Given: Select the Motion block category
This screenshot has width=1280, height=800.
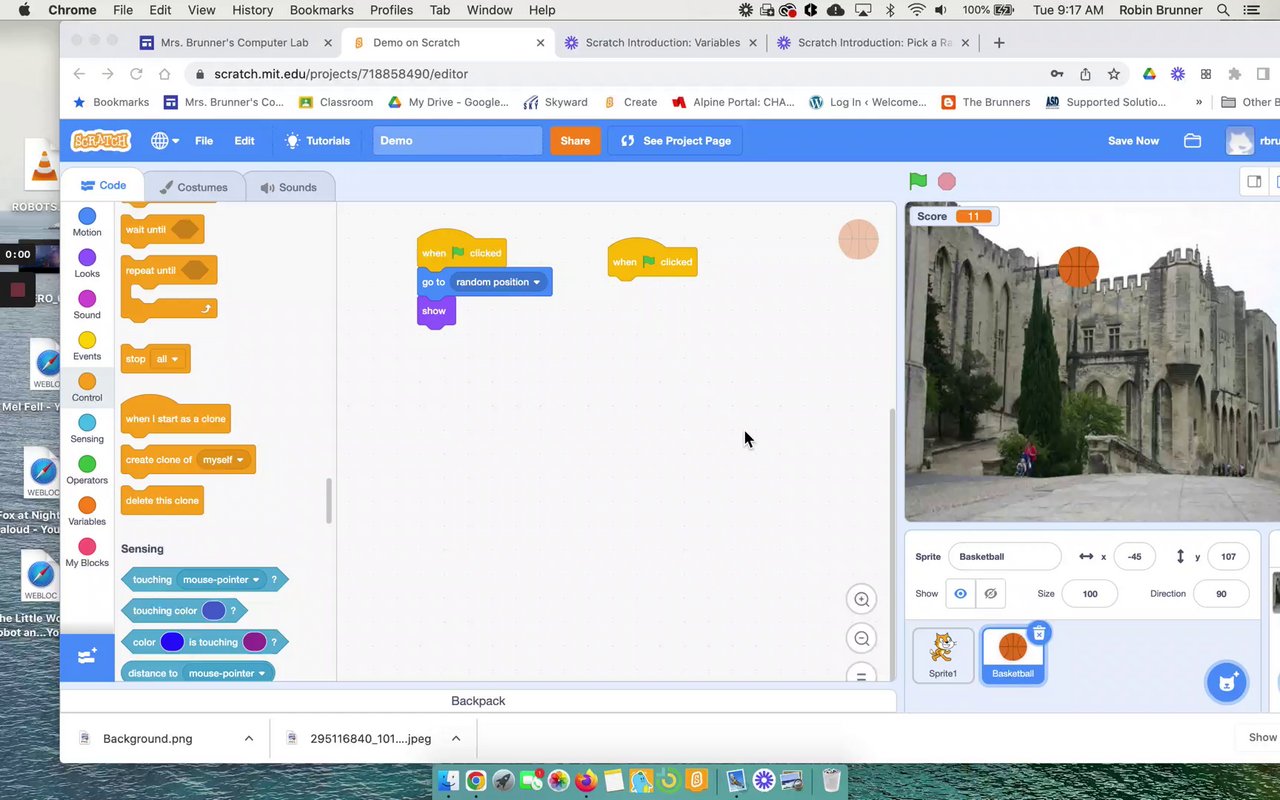Looking at the screenshot, I should pos(87,222).
